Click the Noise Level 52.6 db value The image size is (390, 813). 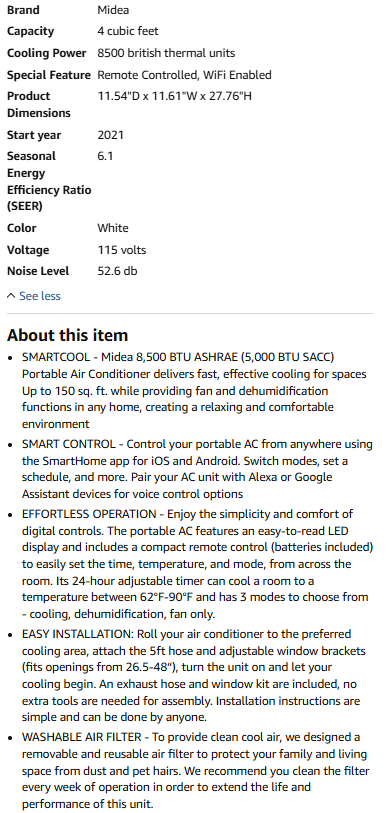coord(117,271)
